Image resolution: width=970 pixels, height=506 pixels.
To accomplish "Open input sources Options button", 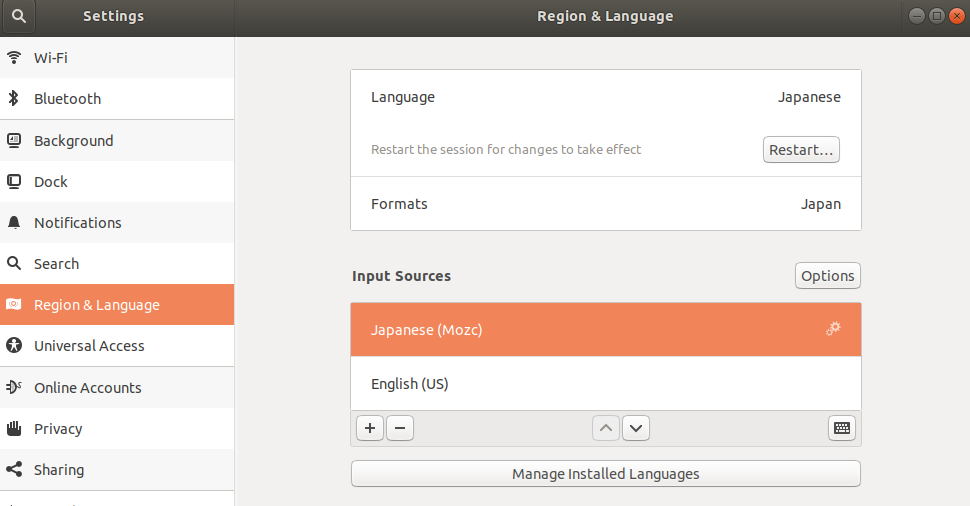I will click(827, 276).
